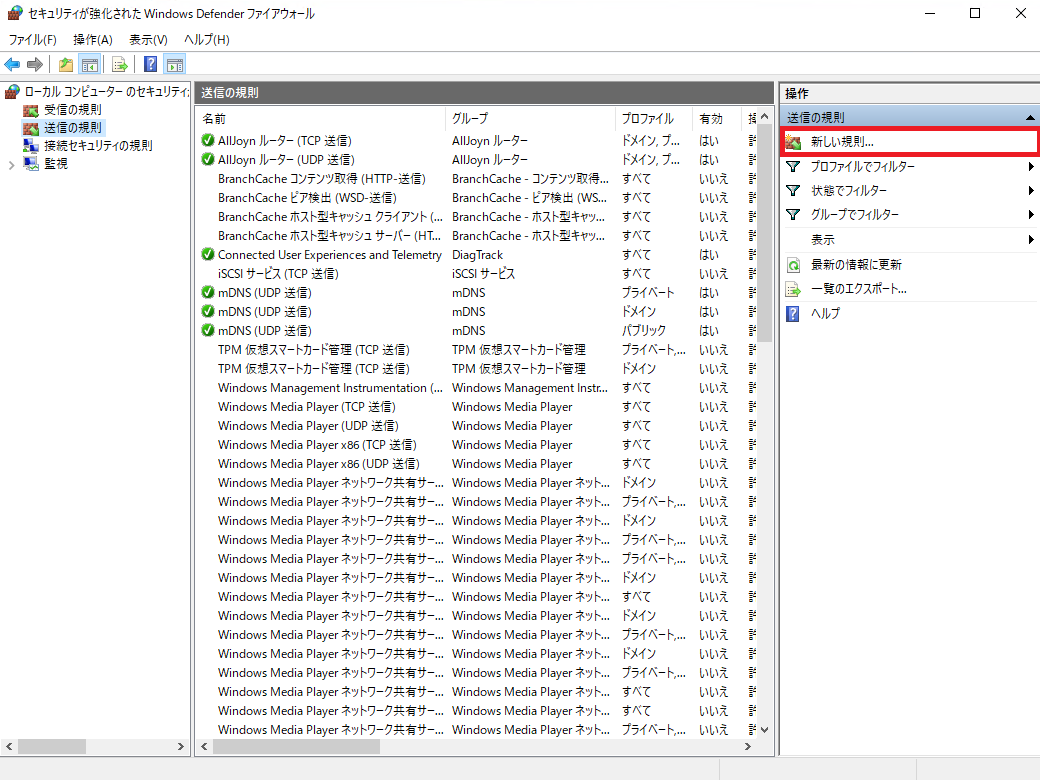This screenshot has height=780, width=1040.
Task: Click the funnel icon beside プロファイルでフィルター
Action: pyautogui.click(x=793, y=166)
